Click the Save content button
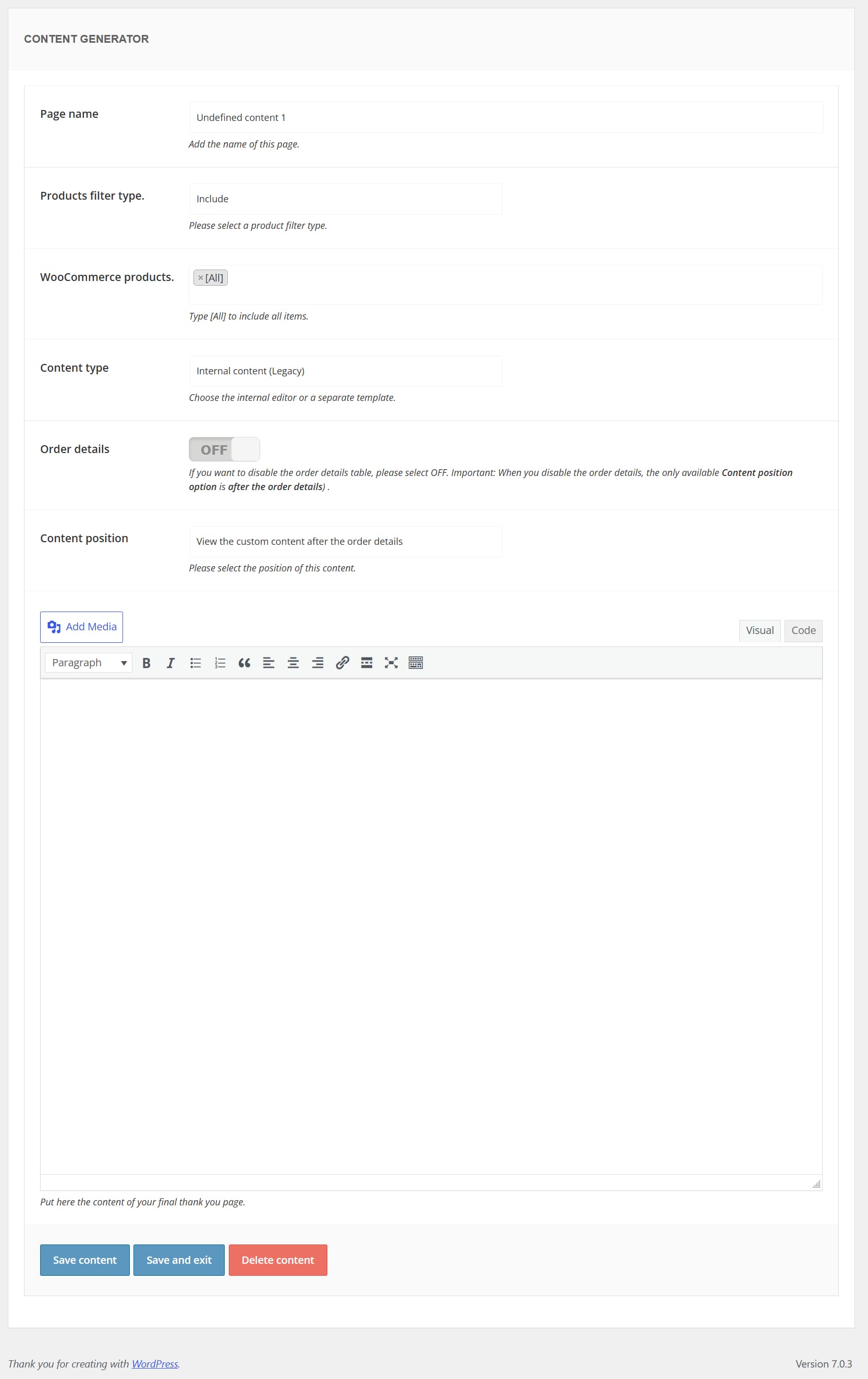The width and height of the screenshot is (868, 1379). (85, 1260)
